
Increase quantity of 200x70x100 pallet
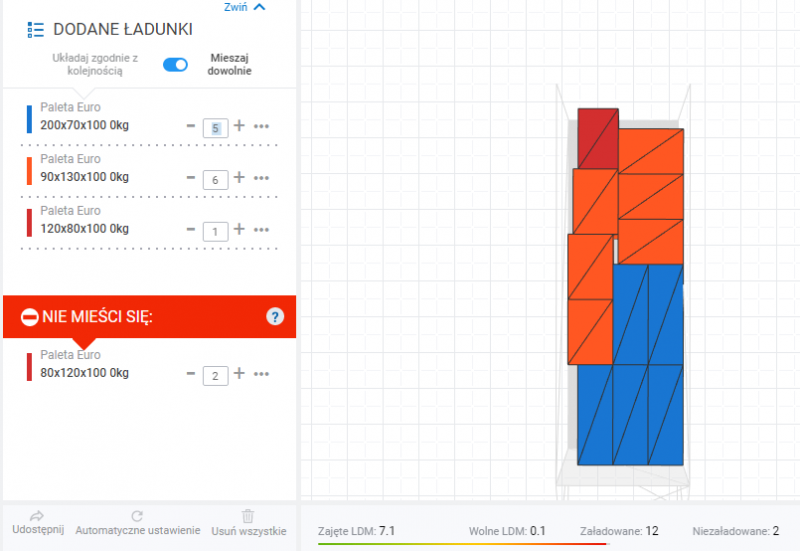point(239,126)
